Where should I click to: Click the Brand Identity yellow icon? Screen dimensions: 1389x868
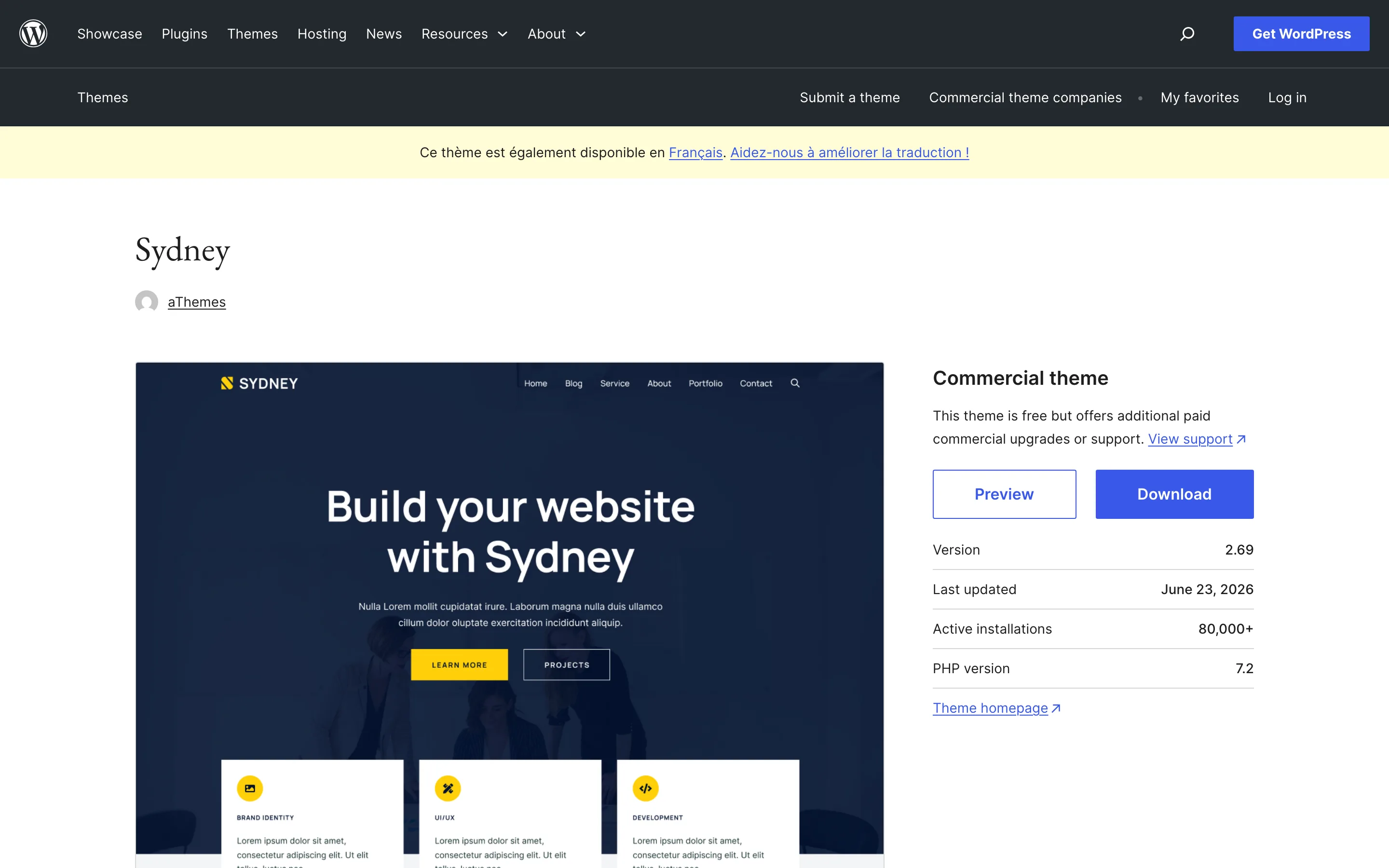click(250, 788)
